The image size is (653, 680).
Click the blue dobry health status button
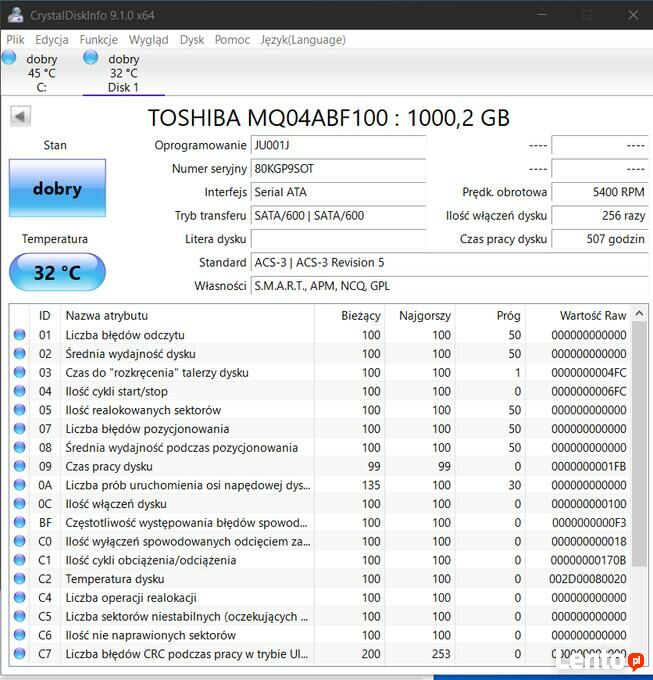coord(57,188)
